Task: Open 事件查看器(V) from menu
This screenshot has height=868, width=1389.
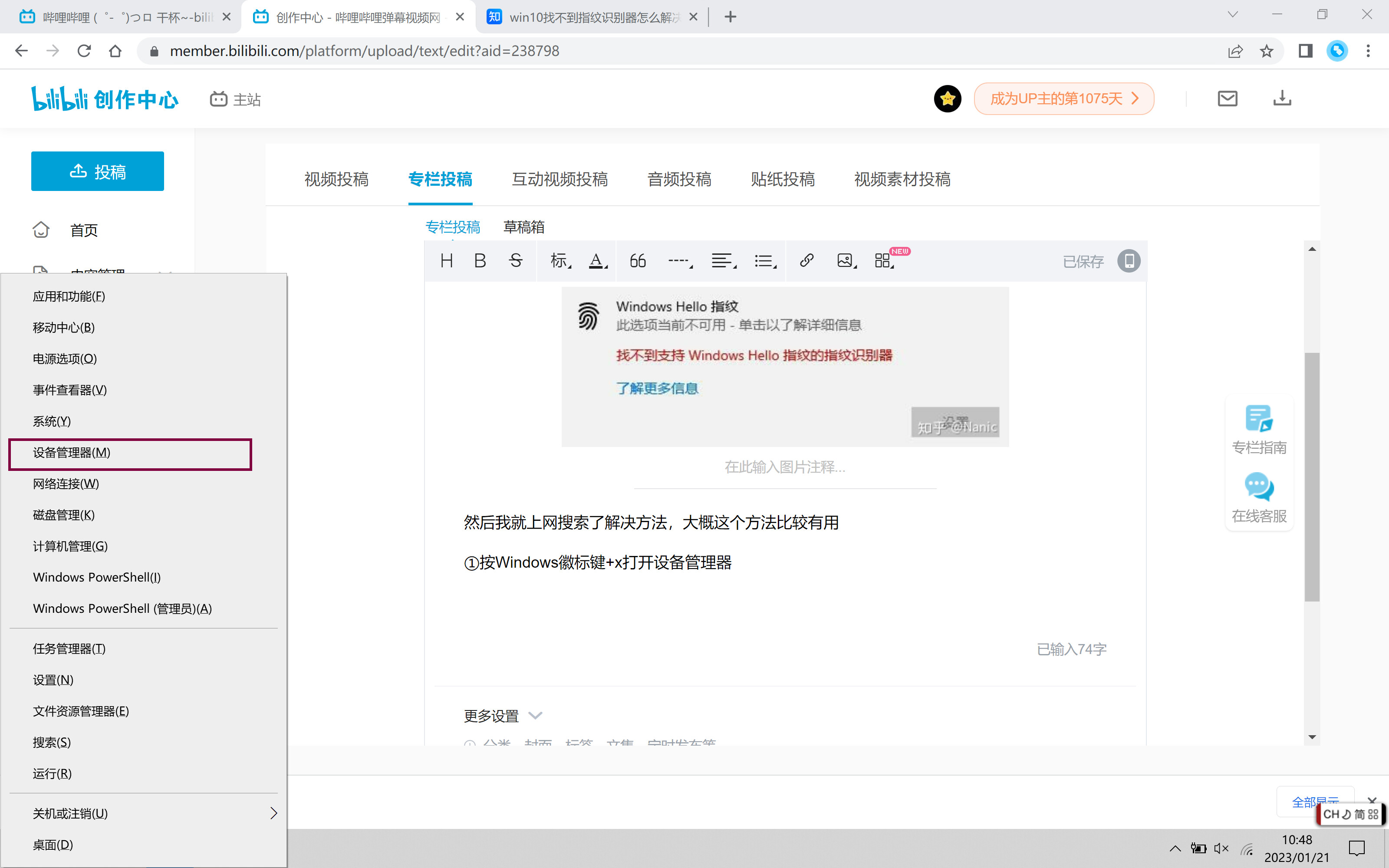Action: pos(144,390)
